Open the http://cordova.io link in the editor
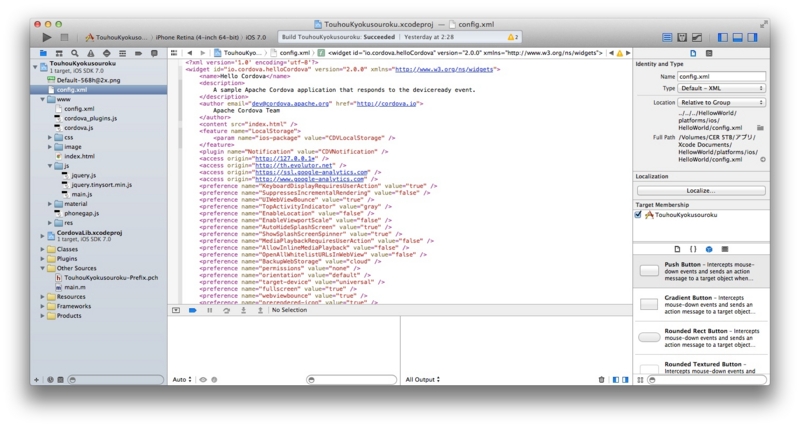 (x=386, y=104)
